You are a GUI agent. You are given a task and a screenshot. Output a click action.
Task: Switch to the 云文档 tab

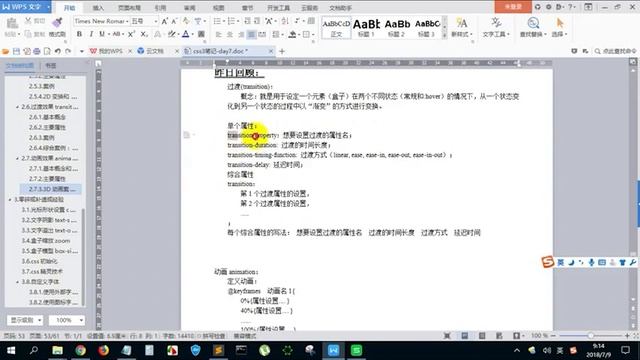[x=155, y=51]
